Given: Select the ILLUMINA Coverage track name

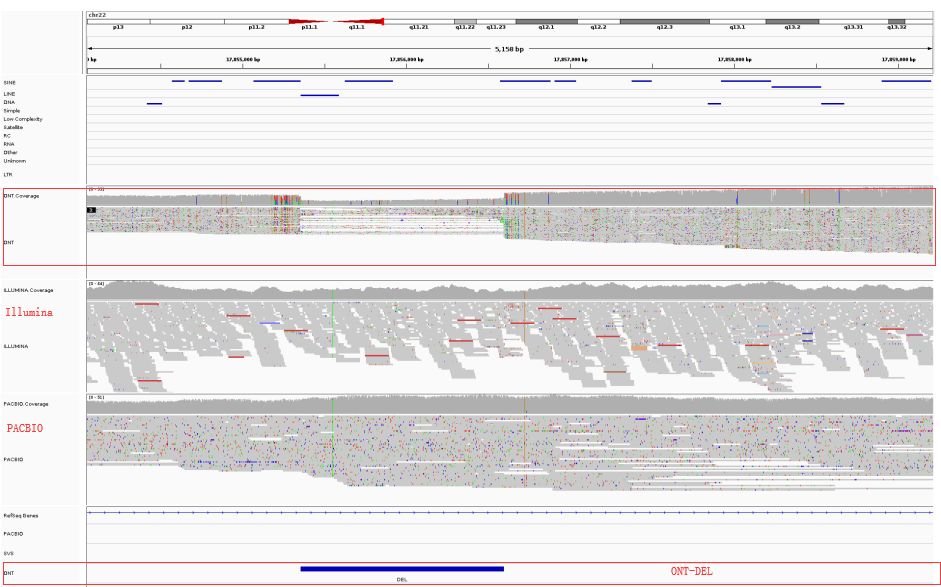Looking at the screenshot, I should (x=28, y=290).
